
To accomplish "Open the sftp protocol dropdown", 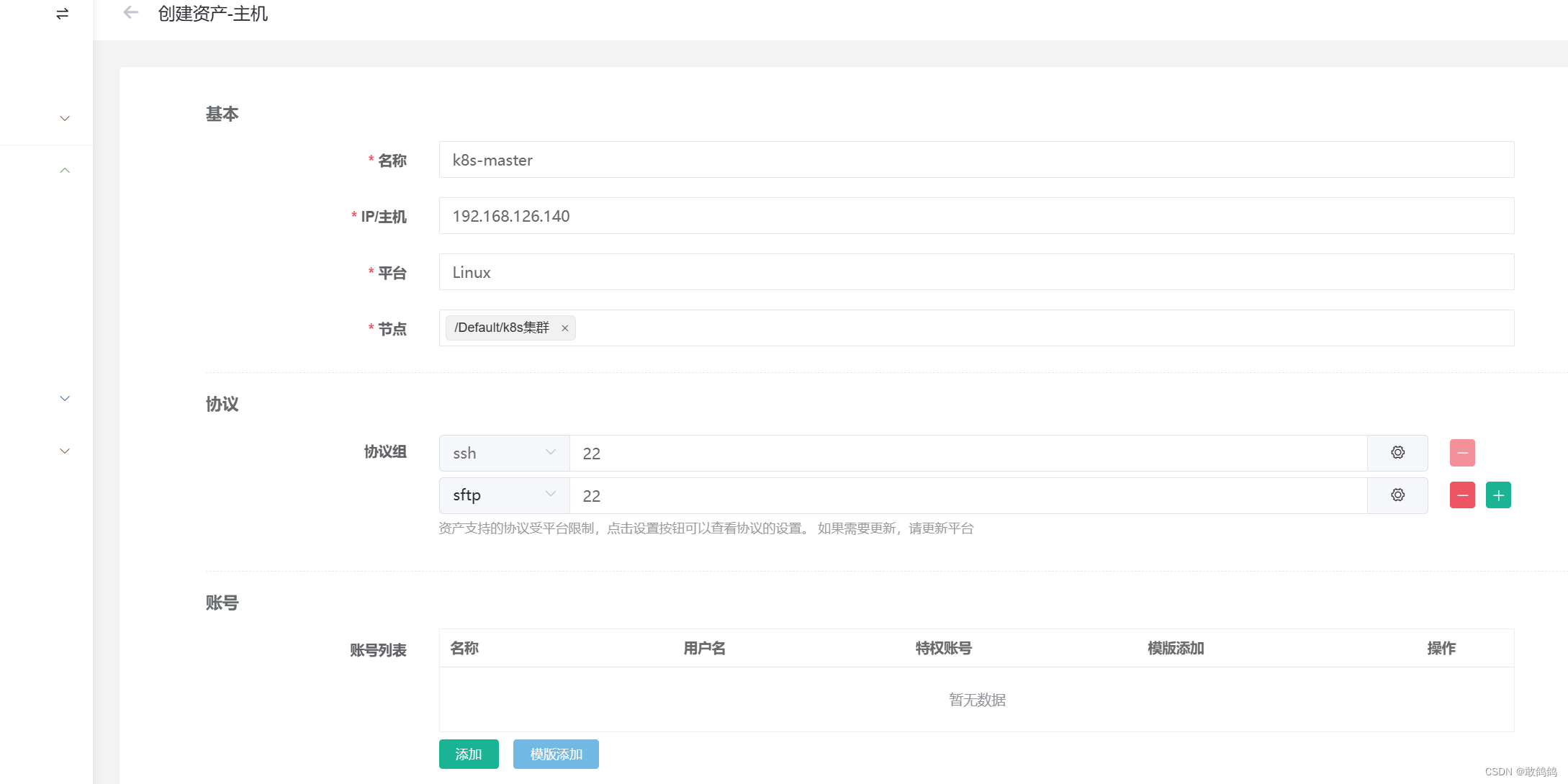I will coord(504,495).
